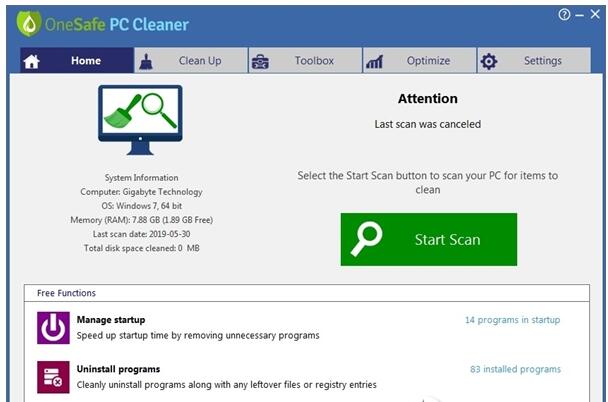Viewport: 608px width, 402px height.
Task: Click the 'Last scan was canceled' message
Action: point(428,124)
